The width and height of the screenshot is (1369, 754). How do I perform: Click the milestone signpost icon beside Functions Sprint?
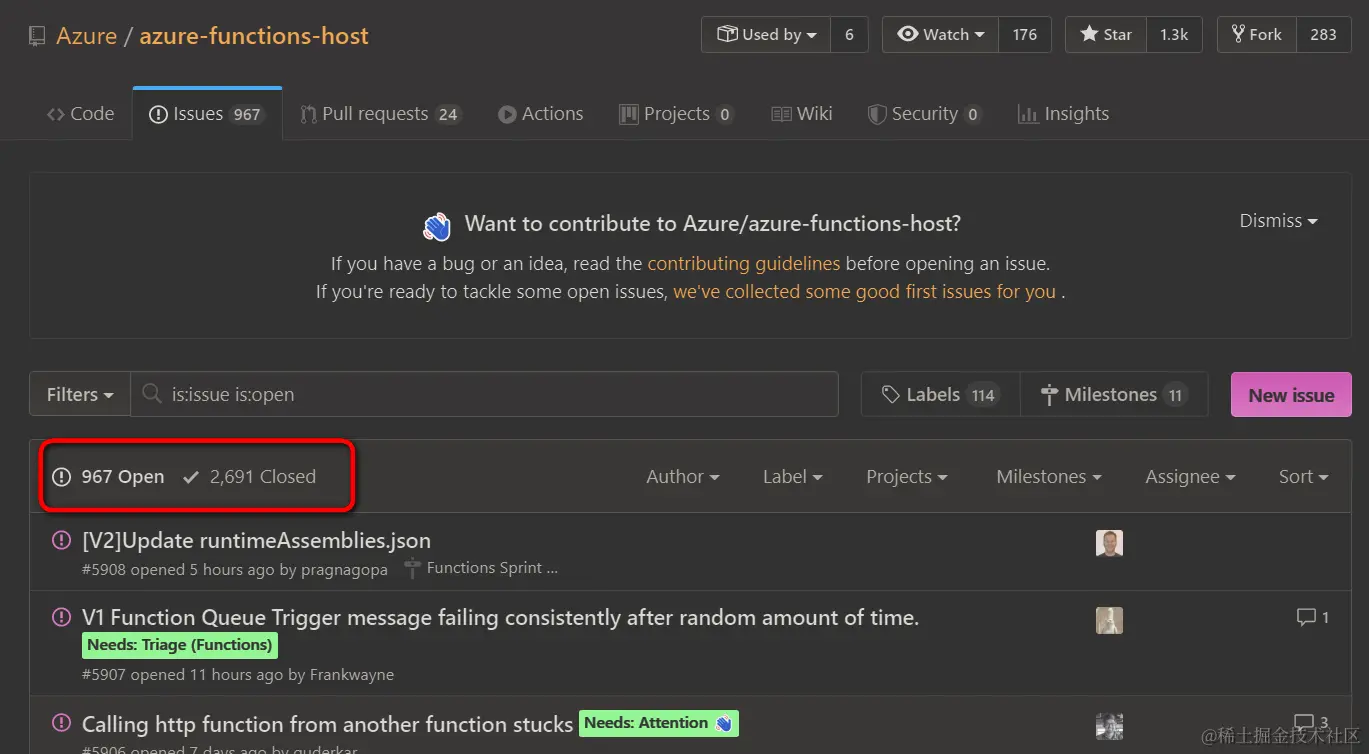tap(413, 568)
